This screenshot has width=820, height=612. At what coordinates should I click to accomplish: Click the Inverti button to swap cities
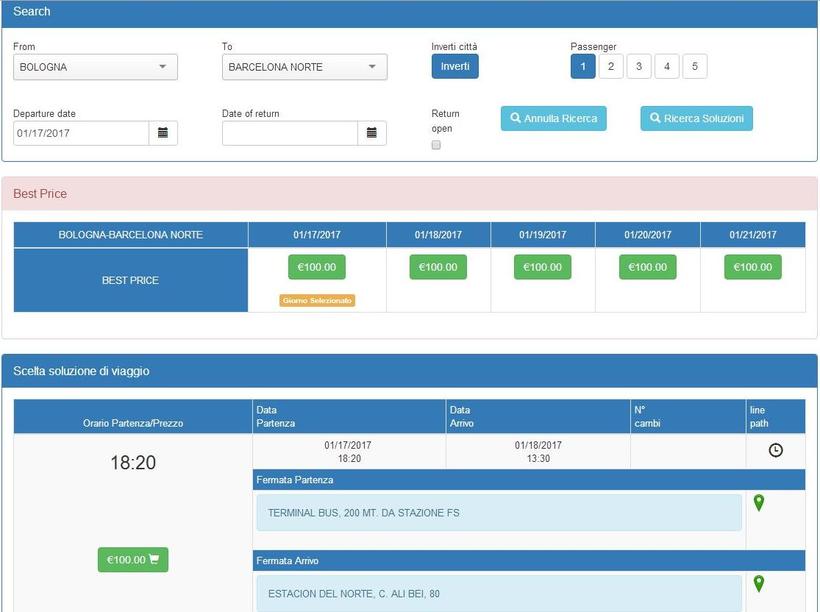click(455, 67)
